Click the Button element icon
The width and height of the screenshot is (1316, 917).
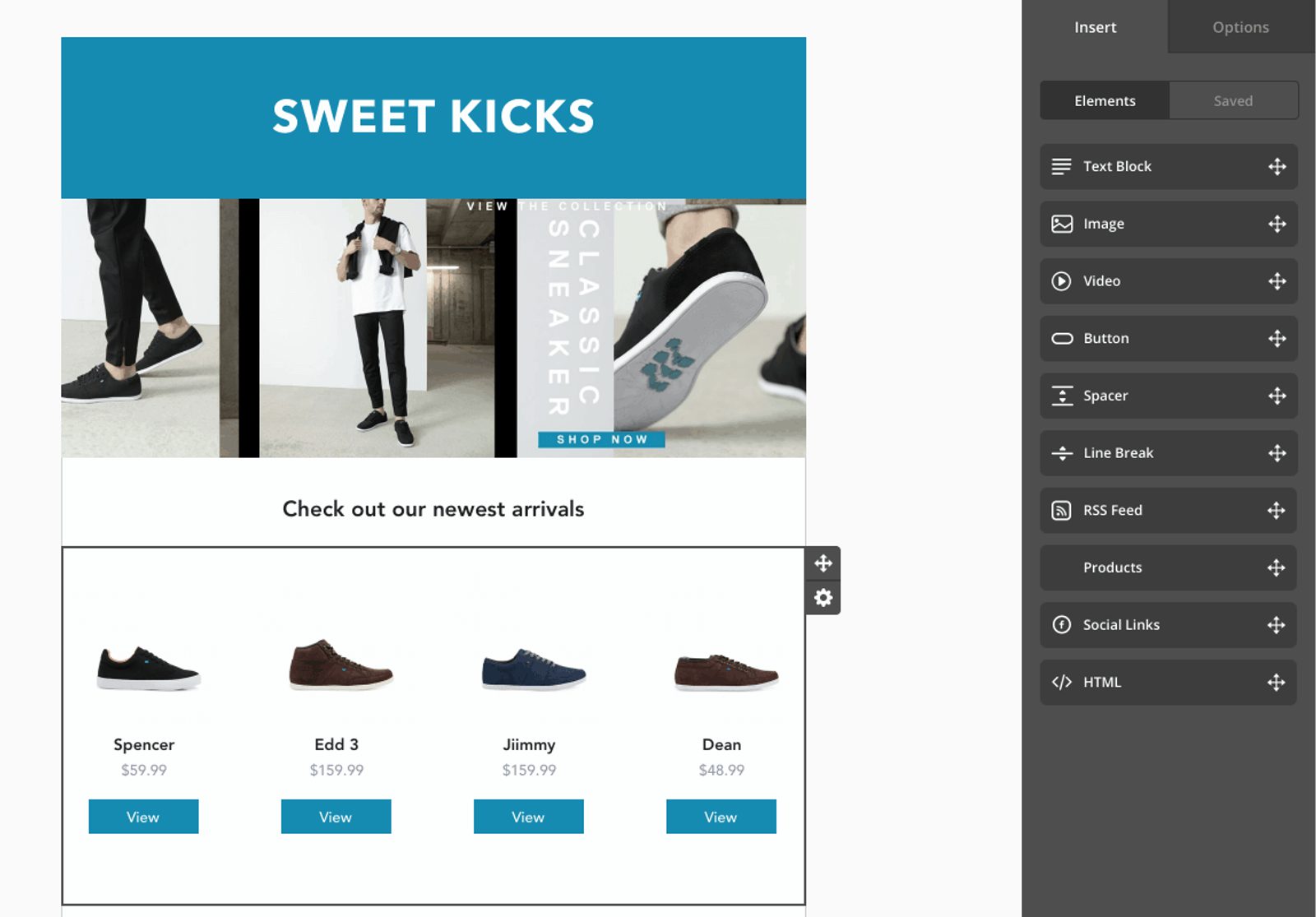1062,338
